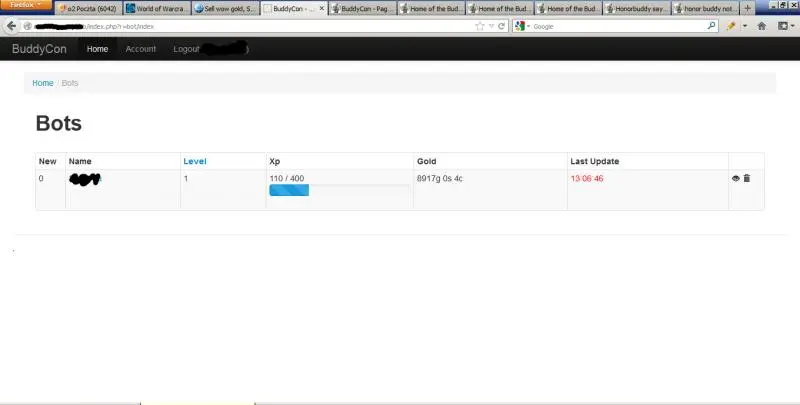
Task: Switch to the World of Warcraft tab
Action: (x=157, y=8)
